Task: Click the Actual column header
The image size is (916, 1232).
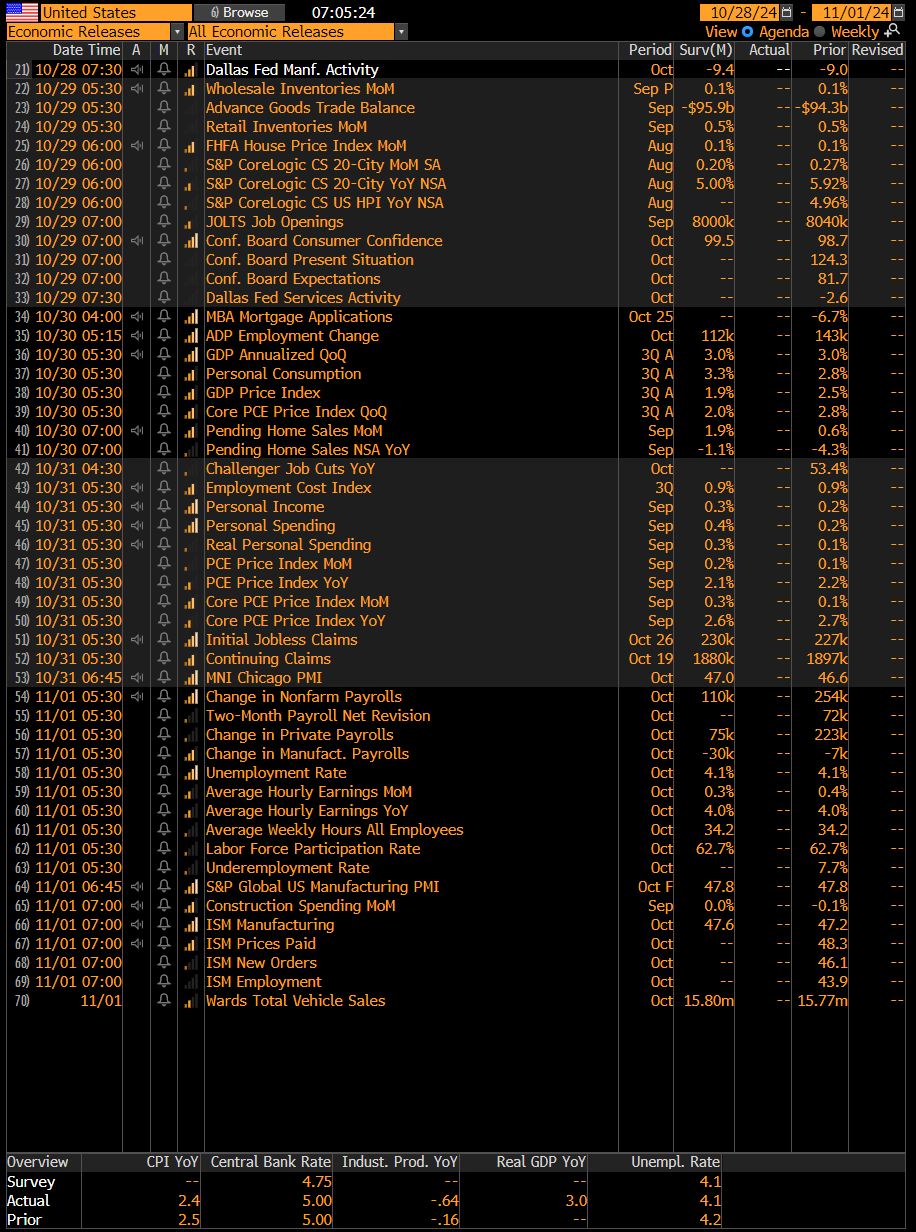Action: point(768,50)
